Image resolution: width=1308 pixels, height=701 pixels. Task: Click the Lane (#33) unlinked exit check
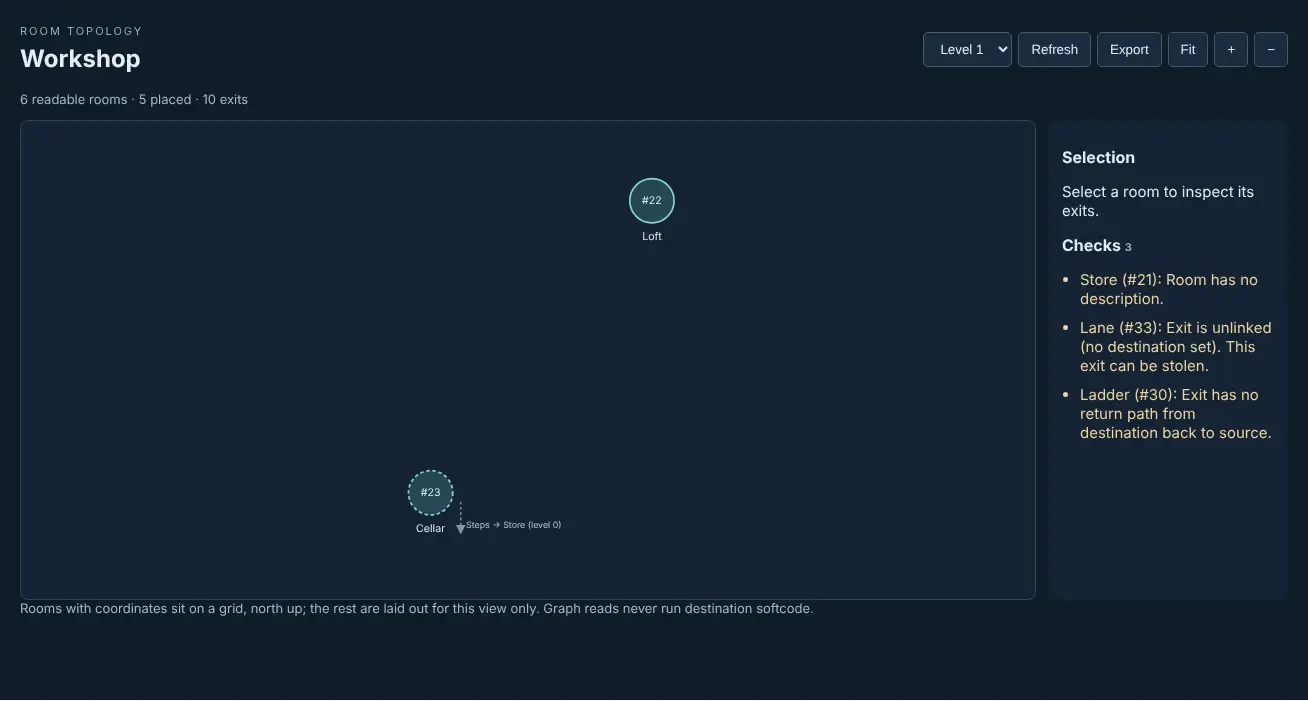1176,347
